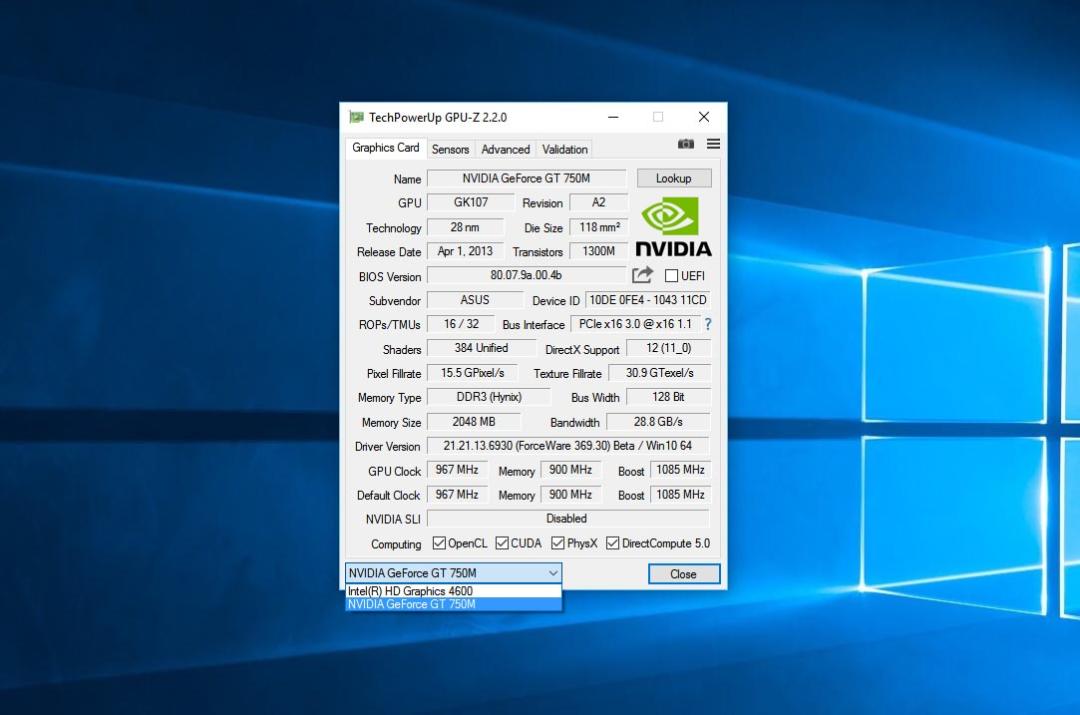1080x715 pixels.
Task: Click the Memory Size value 2048 MB
Action: point(473,422)
